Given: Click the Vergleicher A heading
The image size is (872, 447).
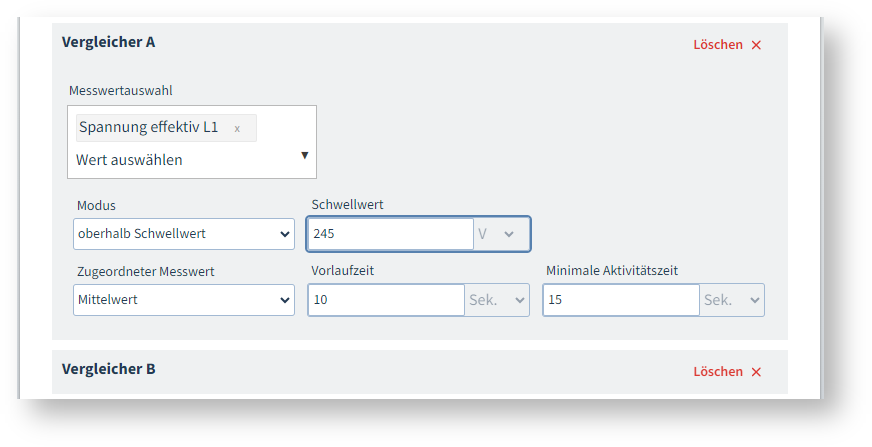Looking at the screenshot, I should click(x=108, y=42).
